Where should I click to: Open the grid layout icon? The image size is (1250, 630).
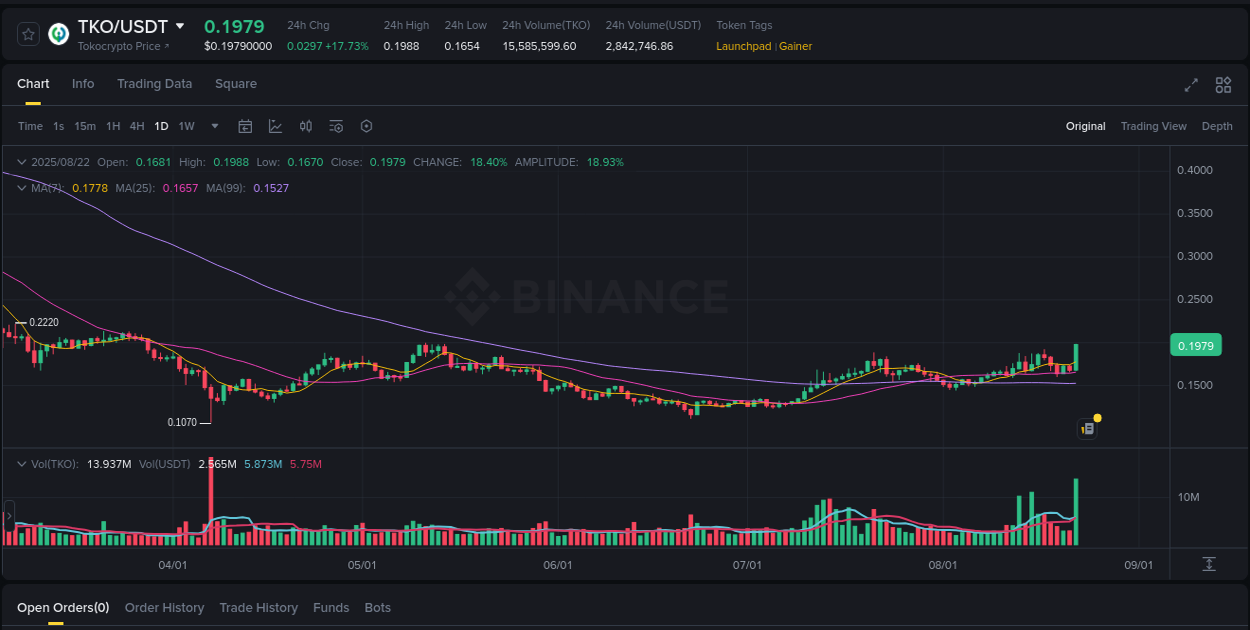pyautogui.click(x=1223, y=86)
